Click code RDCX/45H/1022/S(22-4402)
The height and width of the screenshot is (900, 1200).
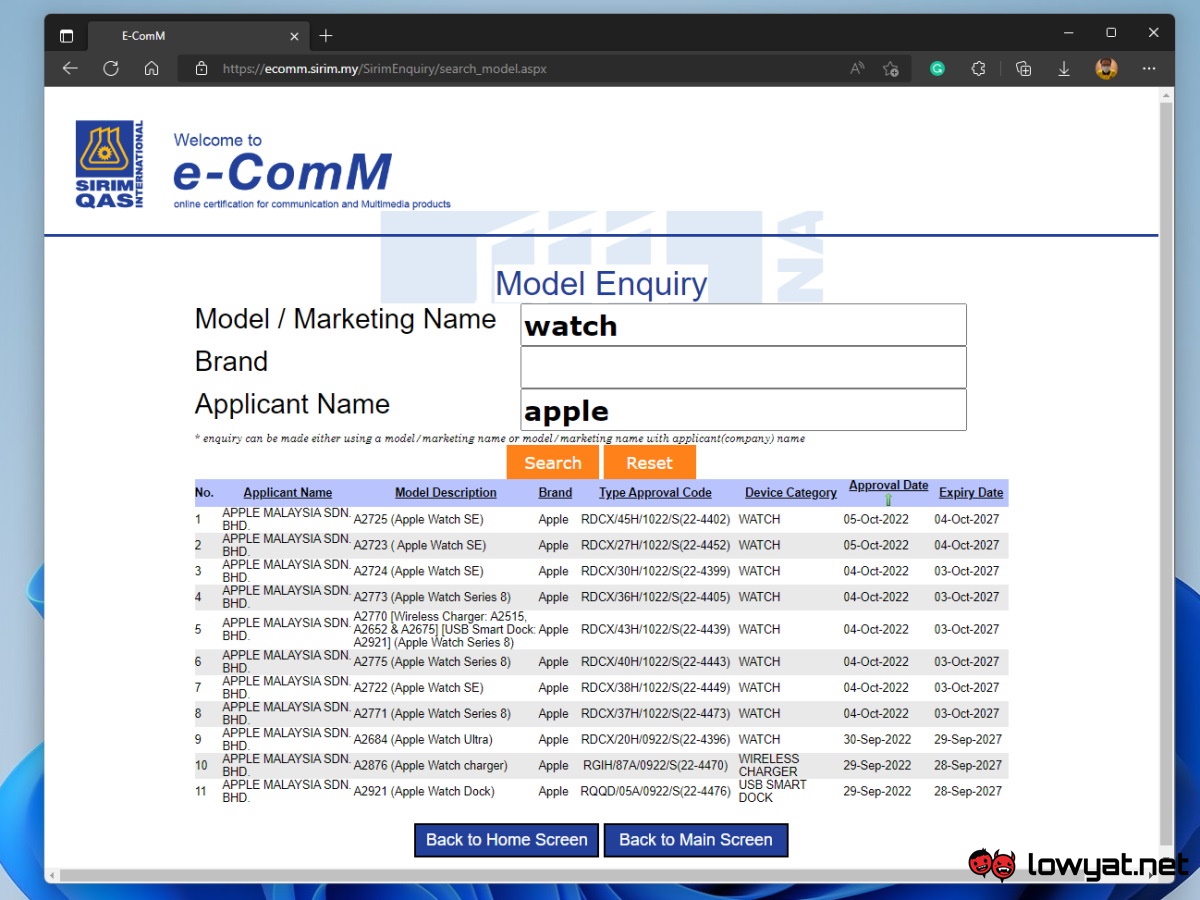pos(656,519)
